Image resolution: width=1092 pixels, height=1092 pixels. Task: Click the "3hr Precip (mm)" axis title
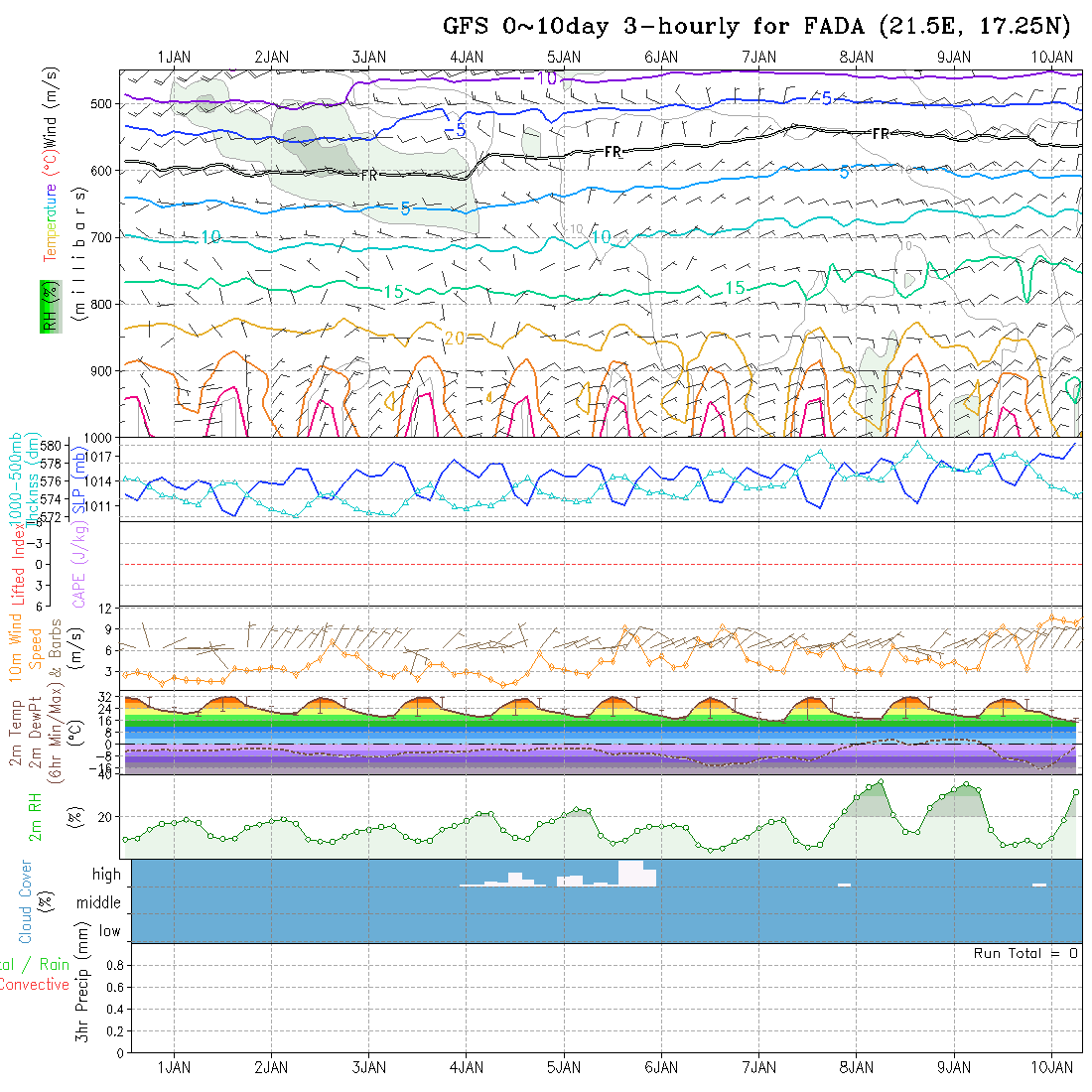[x=83, y=996]
